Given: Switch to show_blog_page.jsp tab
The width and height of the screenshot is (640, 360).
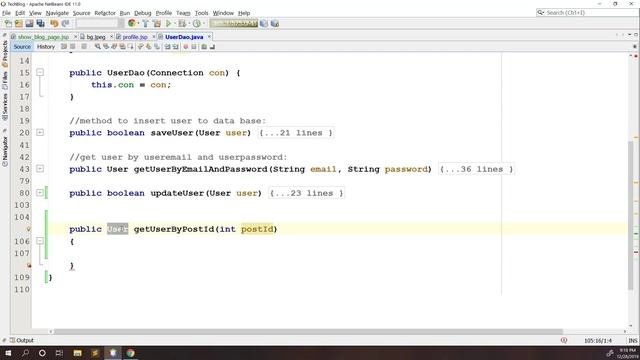Looking at the screenshot, I should coord(43,37).
